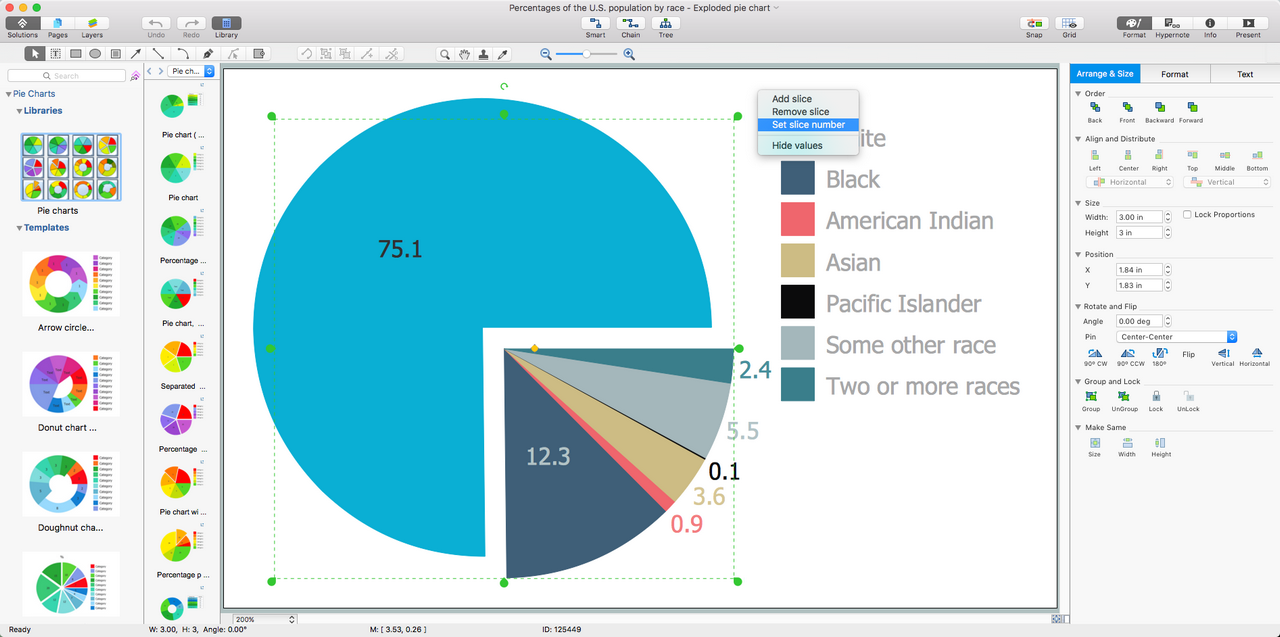Collapse the Rotate and Flip section

pos(1078,307)
